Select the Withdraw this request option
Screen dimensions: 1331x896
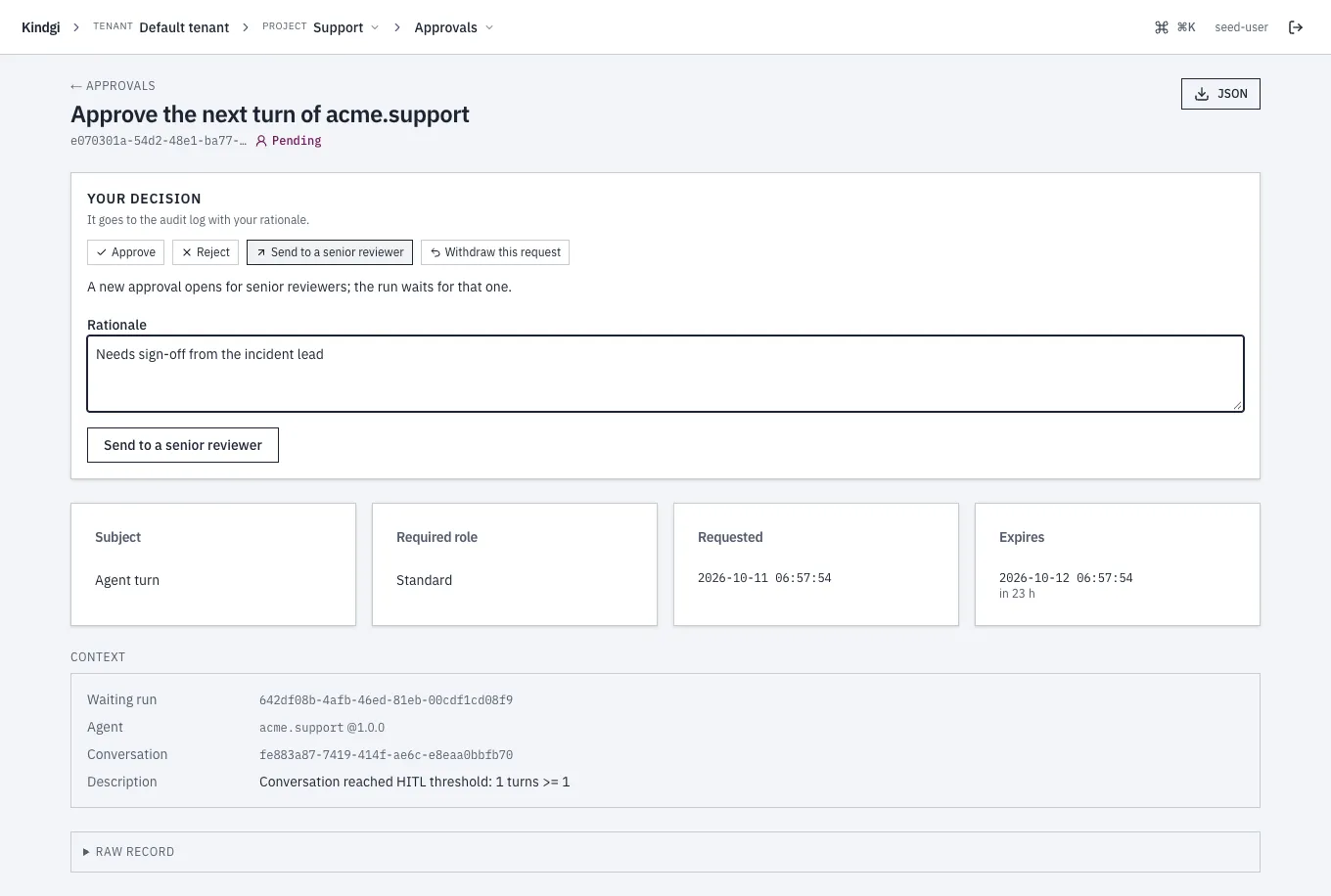(495, 252)
